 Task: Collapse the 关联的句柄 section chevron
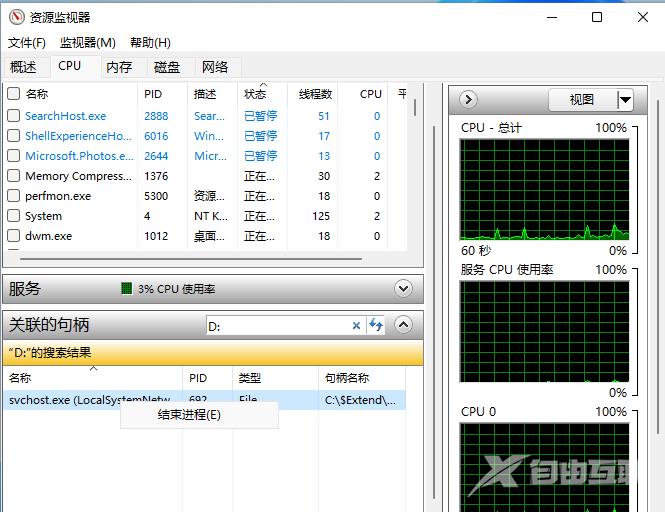403,325
